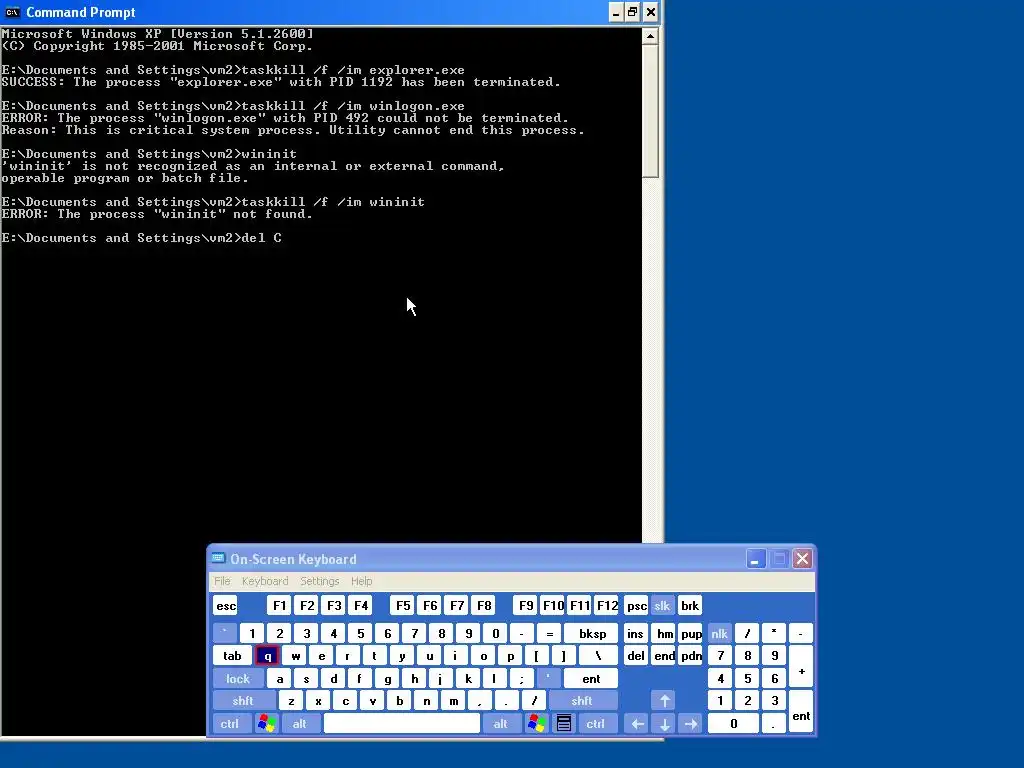This screenshot has height=768, width=1024.
Task: Click the numpad asterisk key
Action: tap(774, 633)
